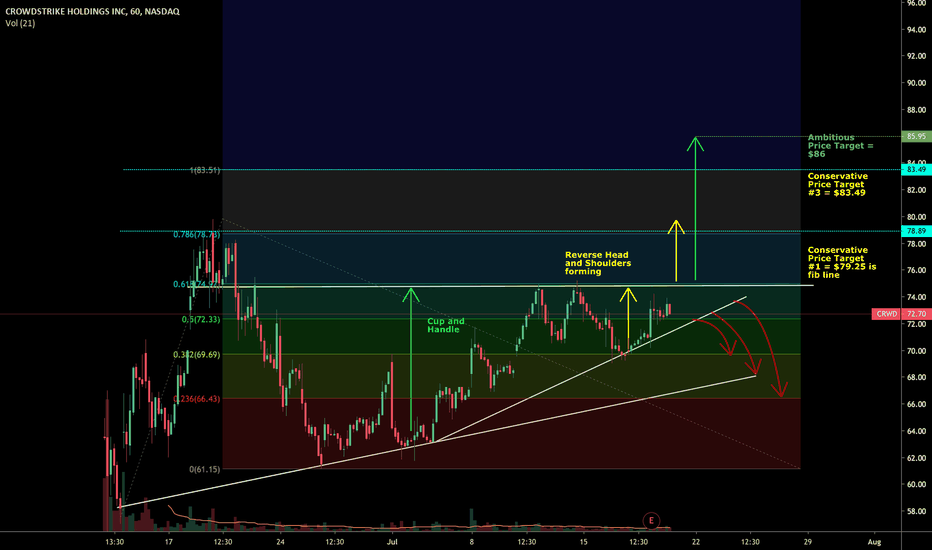This screenshot has height=550, width=932.
Task: Click the 1(83.51) Fibonacci level label
Action: (x=204, y=171)
